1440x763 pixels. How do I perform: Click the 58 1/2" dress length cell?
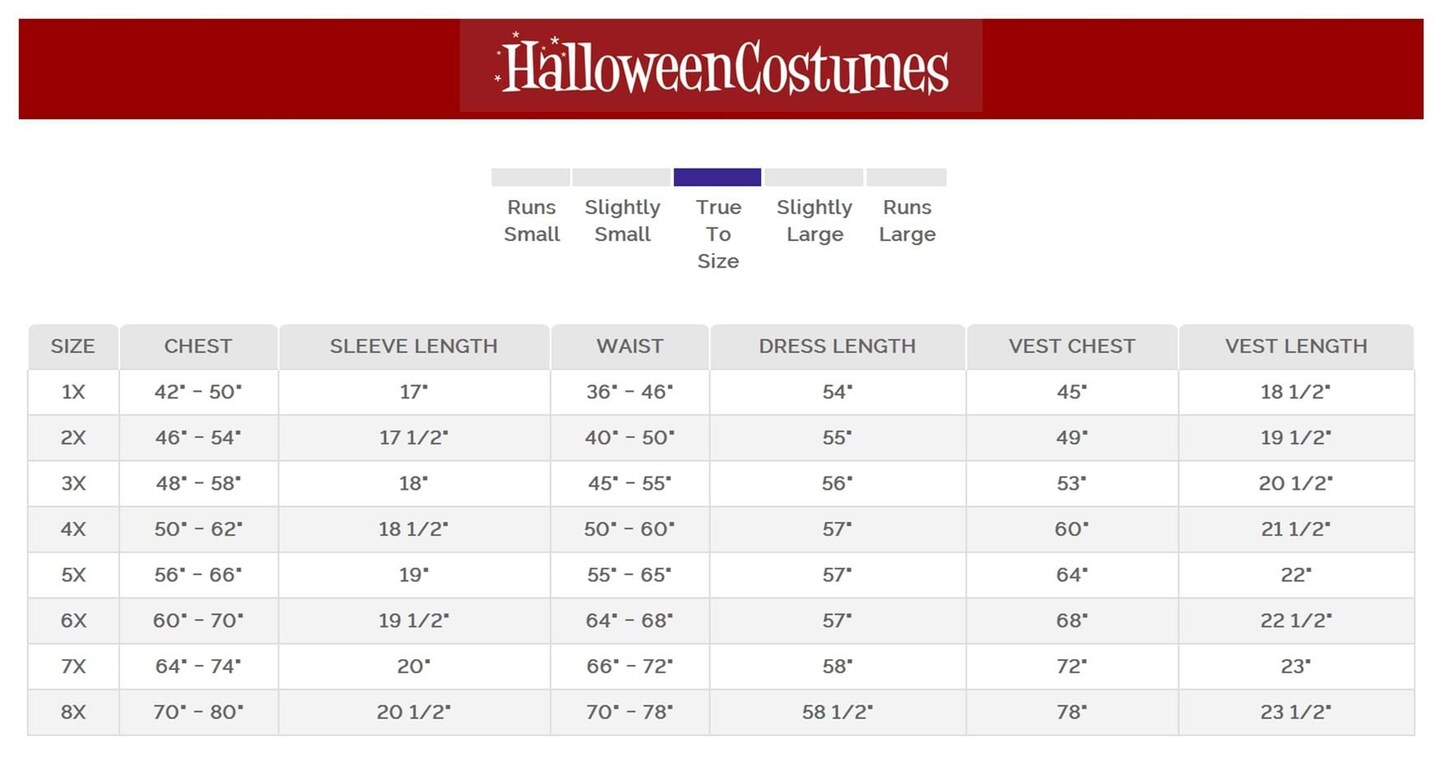click(837, 712)
